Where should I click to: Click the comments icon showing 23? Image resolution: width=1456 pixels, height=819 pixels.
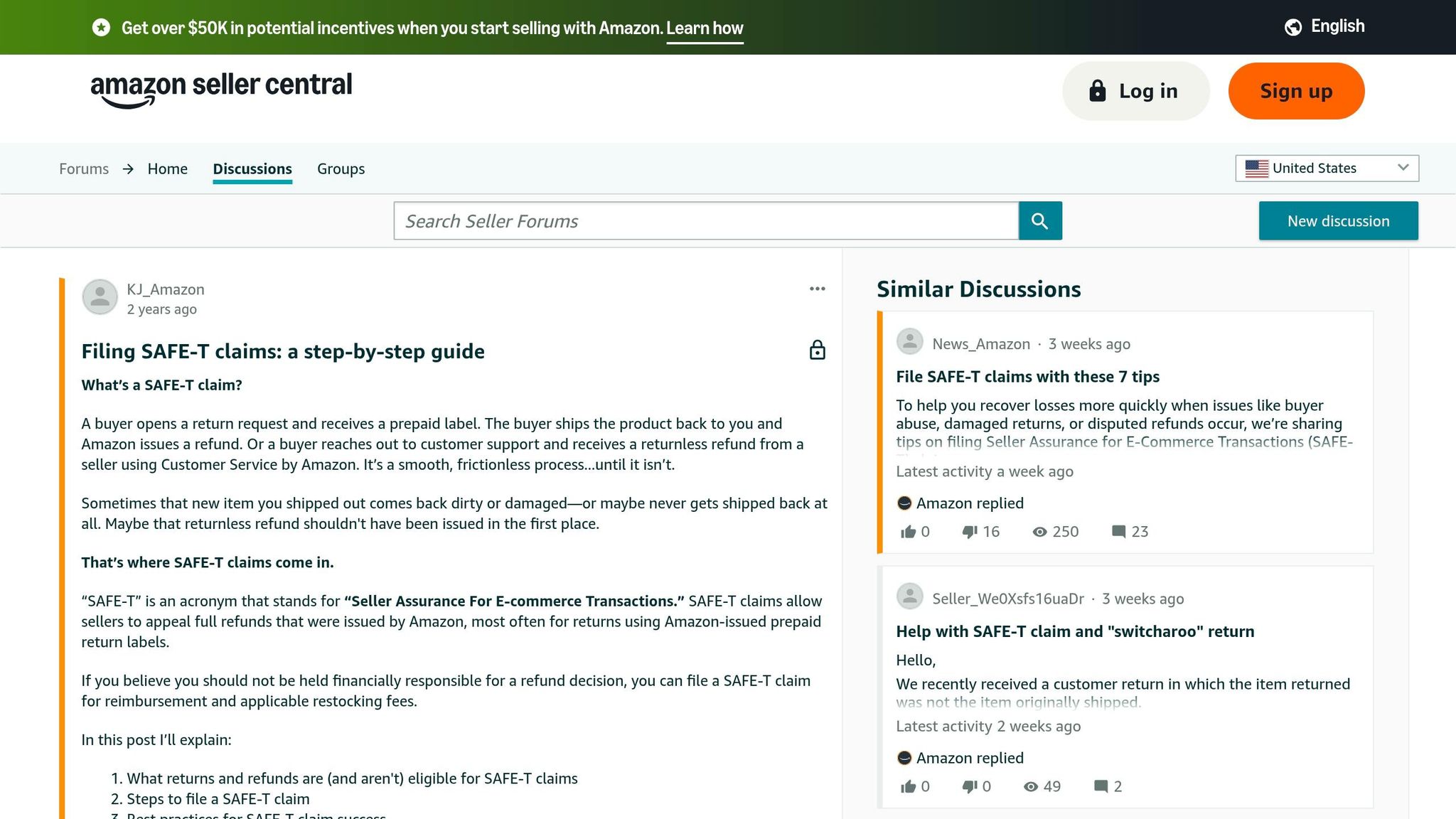1118,532
